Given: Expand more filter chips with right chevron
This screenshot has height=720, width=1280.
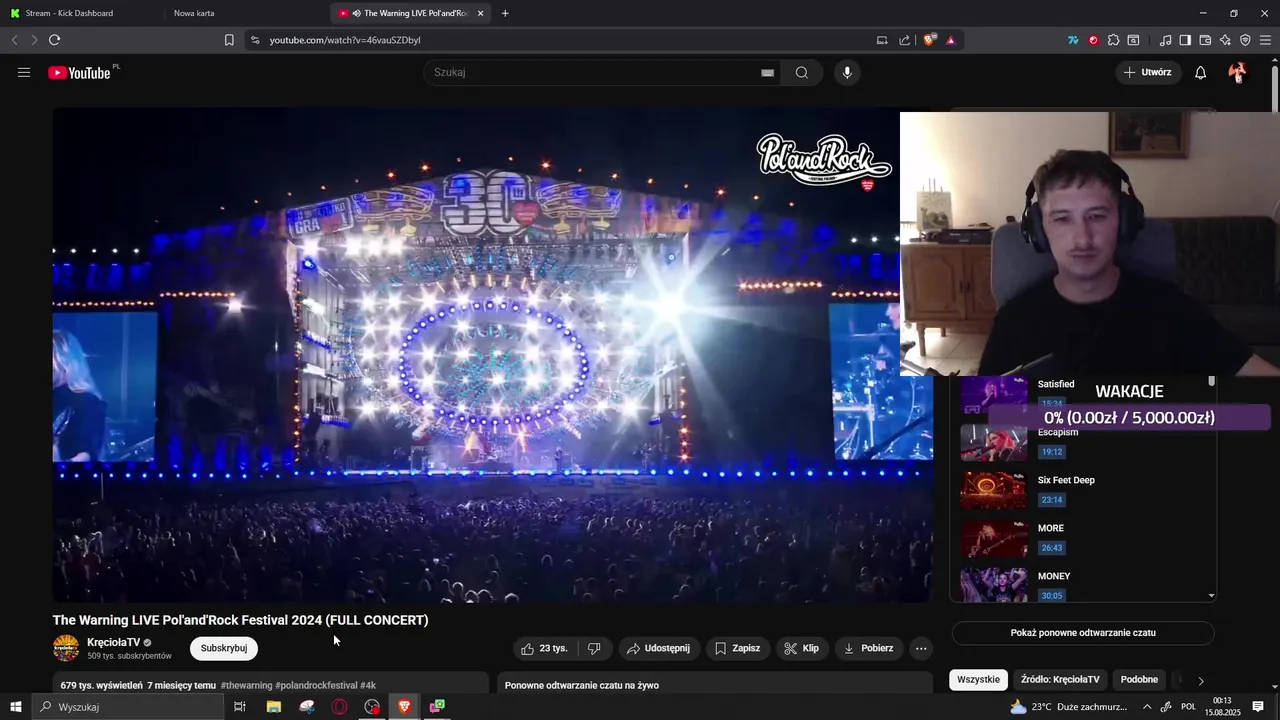Looking at the screenshot, I should click(x=1201, y=680).
